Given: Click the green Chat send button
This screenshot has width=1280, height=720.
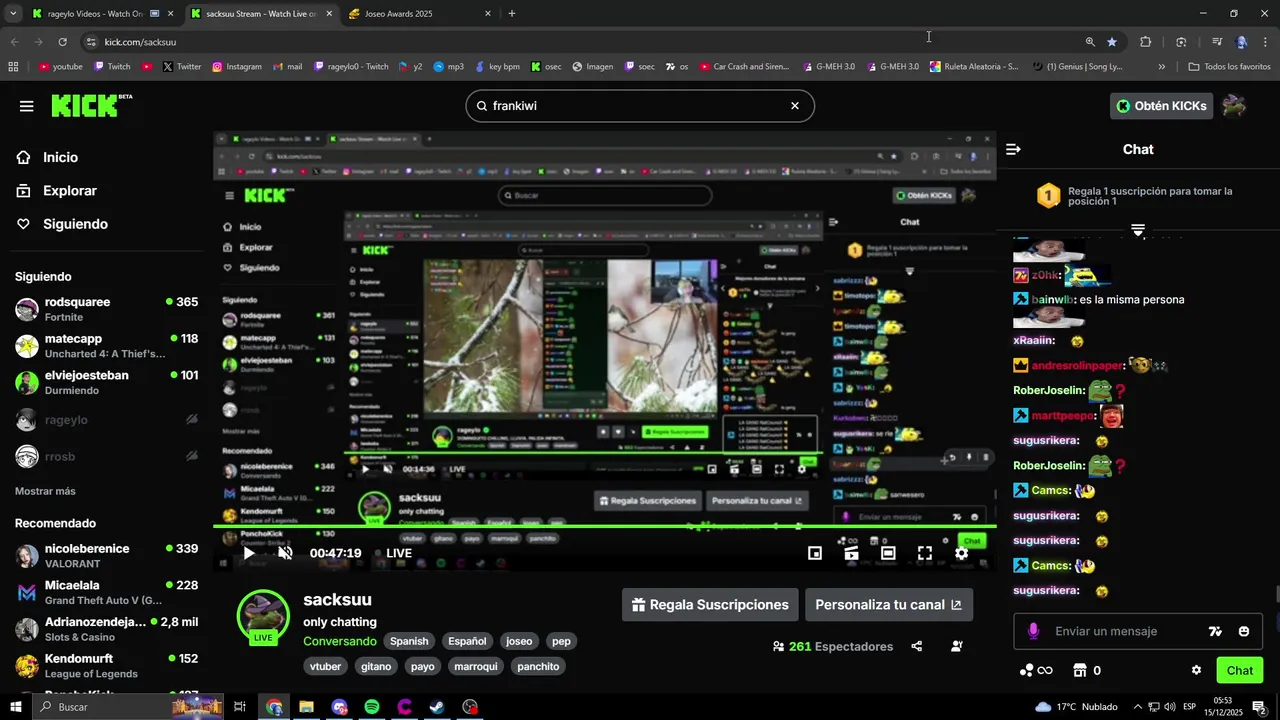Looking at the screenshot, I should coord(1240,670).
